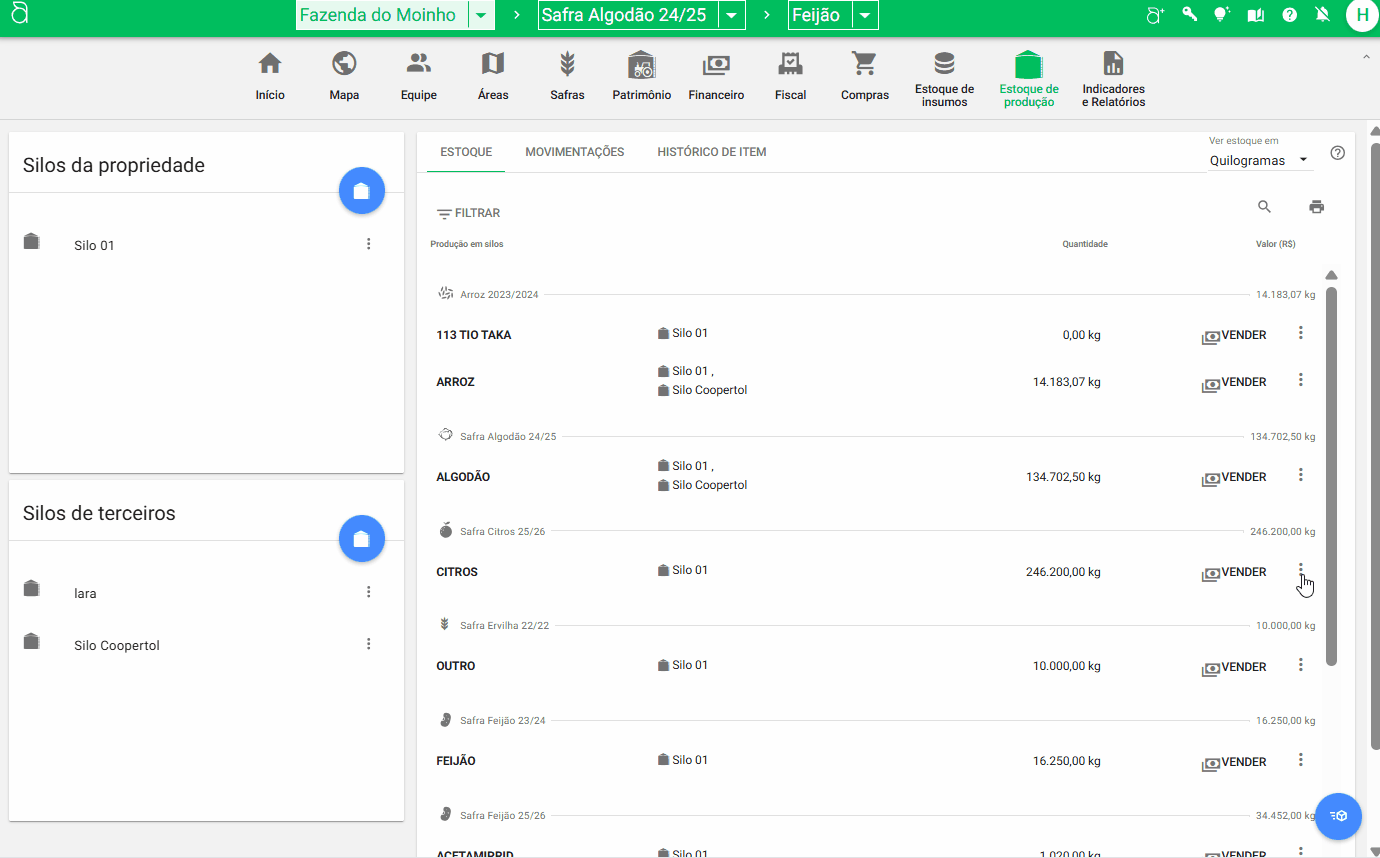Image resolution: width=1380 pixels, height=858 pixels.
Task: Open the three-dot menu for Silo Coopertol
Action: 369,644
